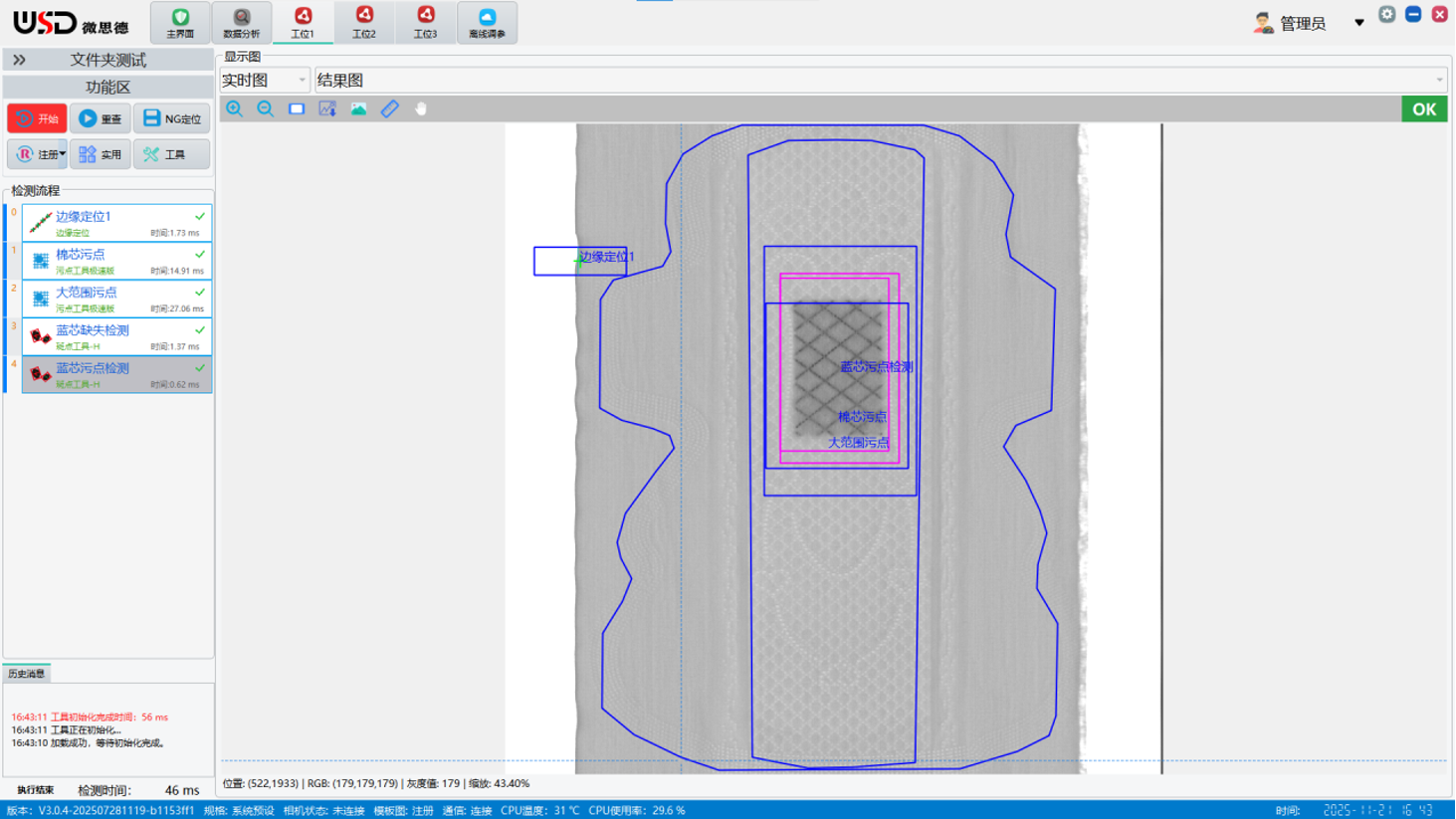Open the 注册 register dropdown arrow

(62, 154)
